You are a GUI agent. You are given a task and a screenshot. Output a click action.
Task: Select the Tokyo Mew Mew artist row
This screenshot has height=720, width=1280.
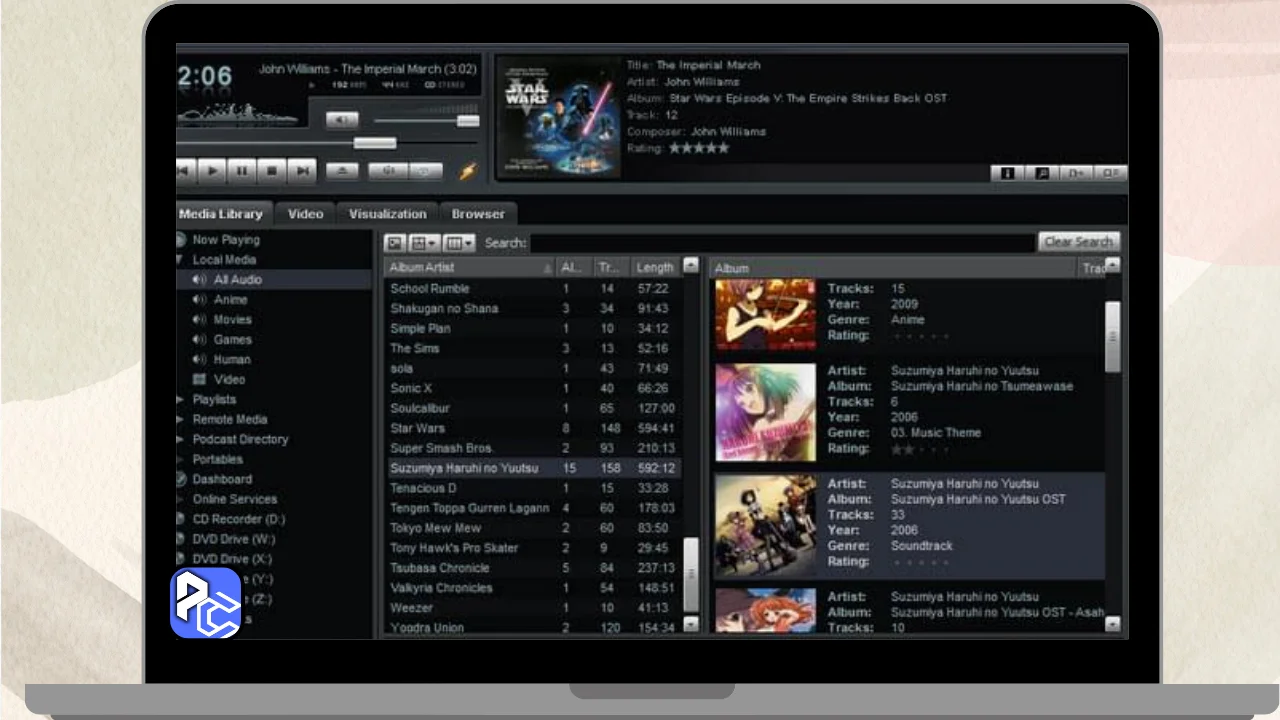click(532, 528)
